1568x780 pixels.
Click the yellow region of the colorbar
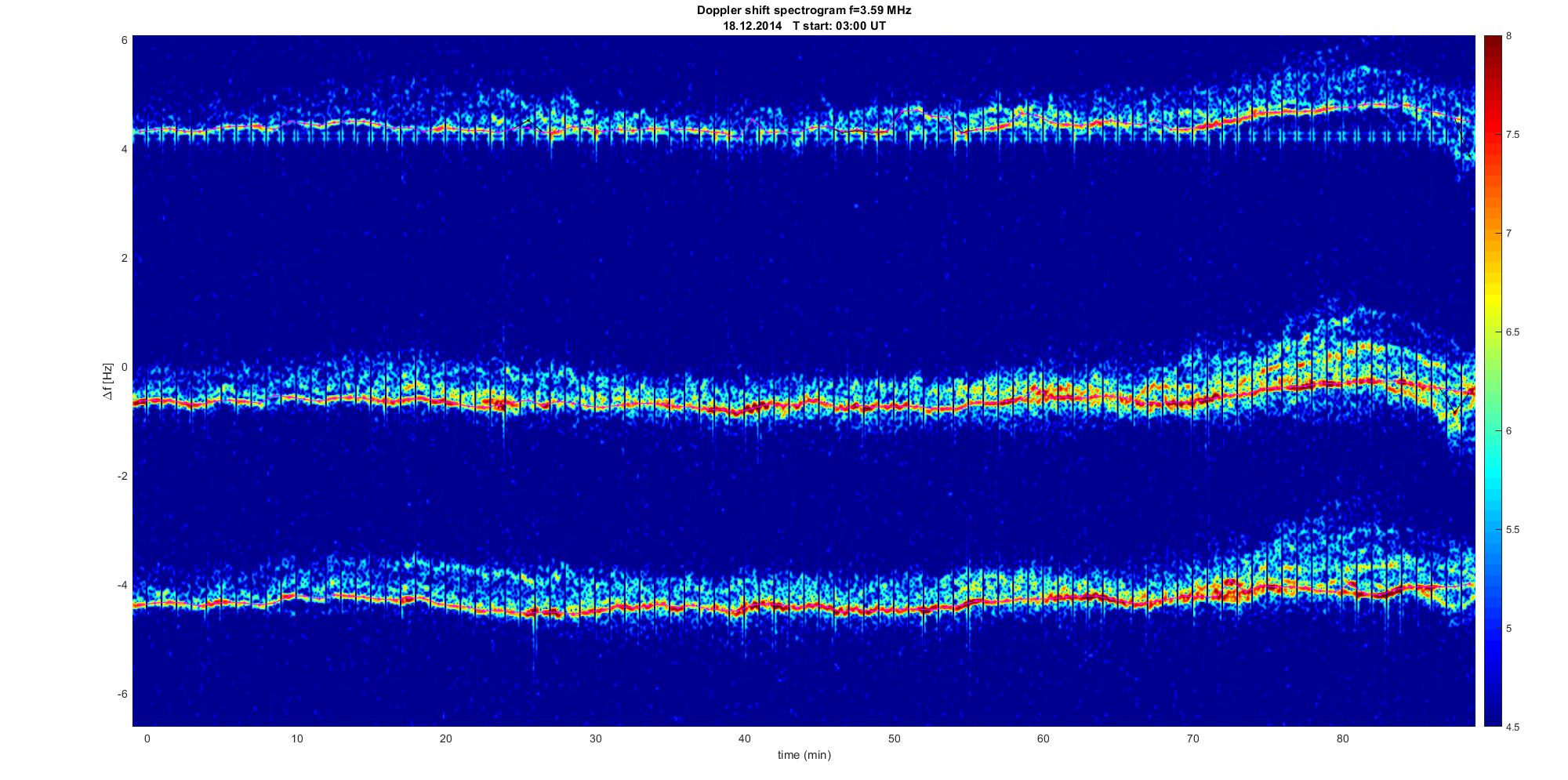[1492, 302]
